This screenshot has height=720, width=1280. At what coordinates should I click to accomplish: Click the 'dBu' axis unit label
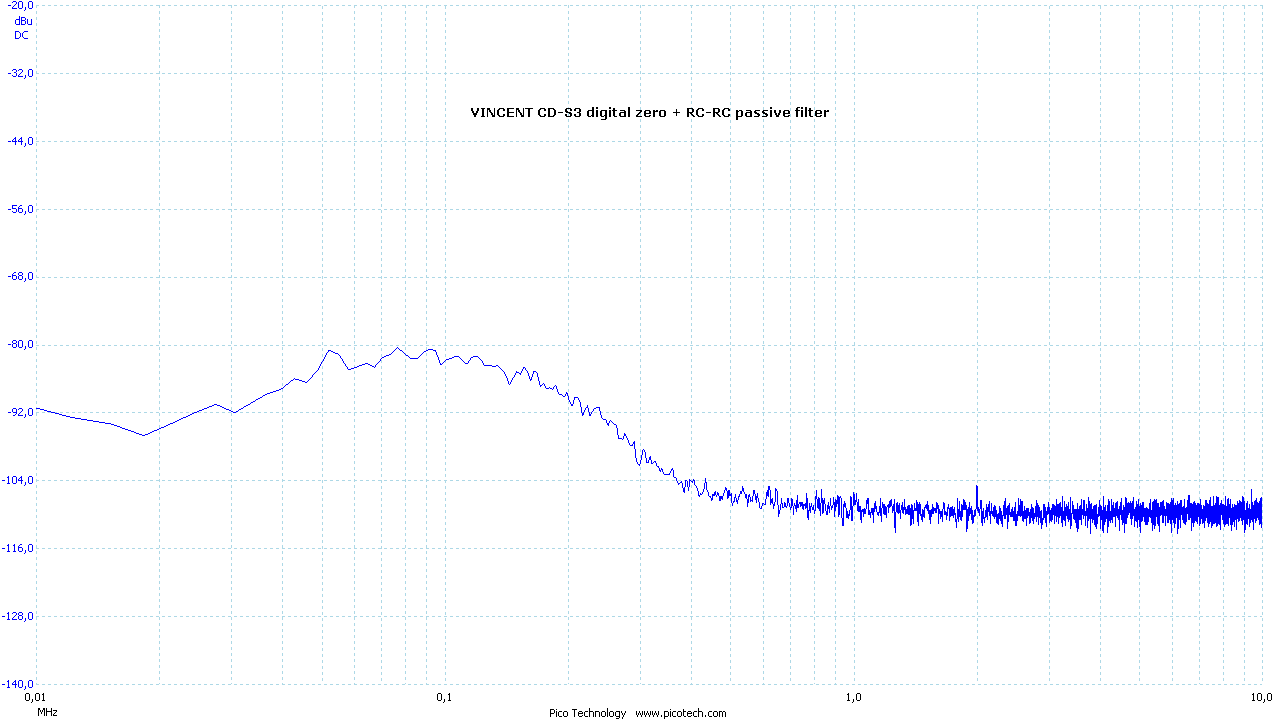tap(23, 20)
